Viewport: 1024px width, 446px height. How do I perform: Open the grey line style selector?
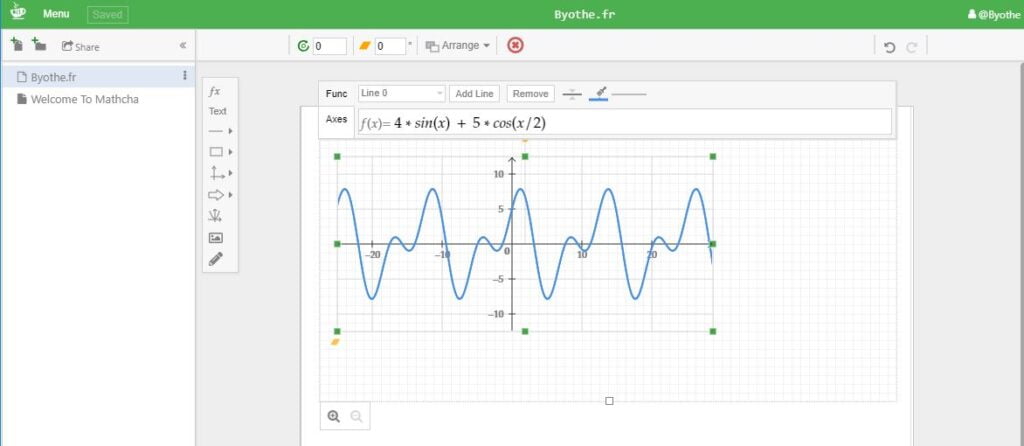point(629,94)
